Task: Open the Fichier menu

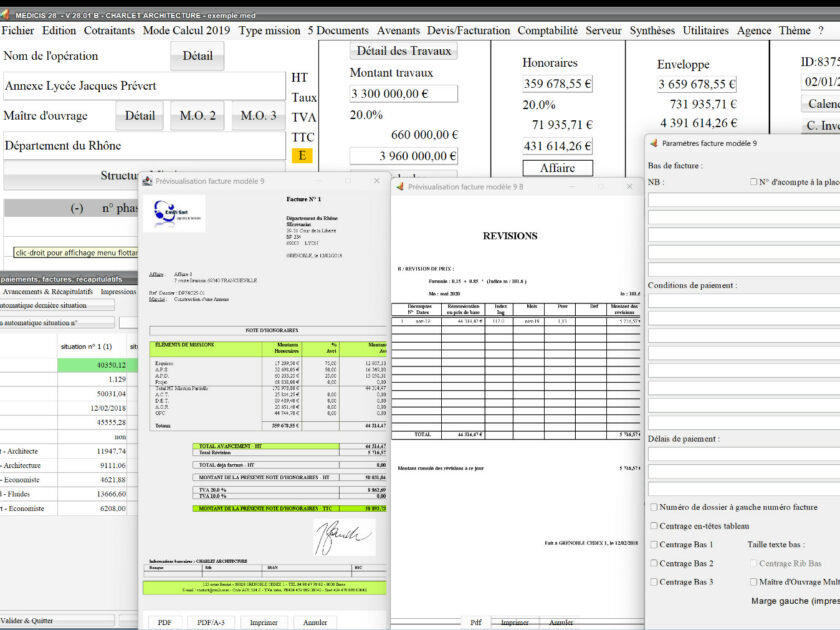Action: [x=18, y=31]
